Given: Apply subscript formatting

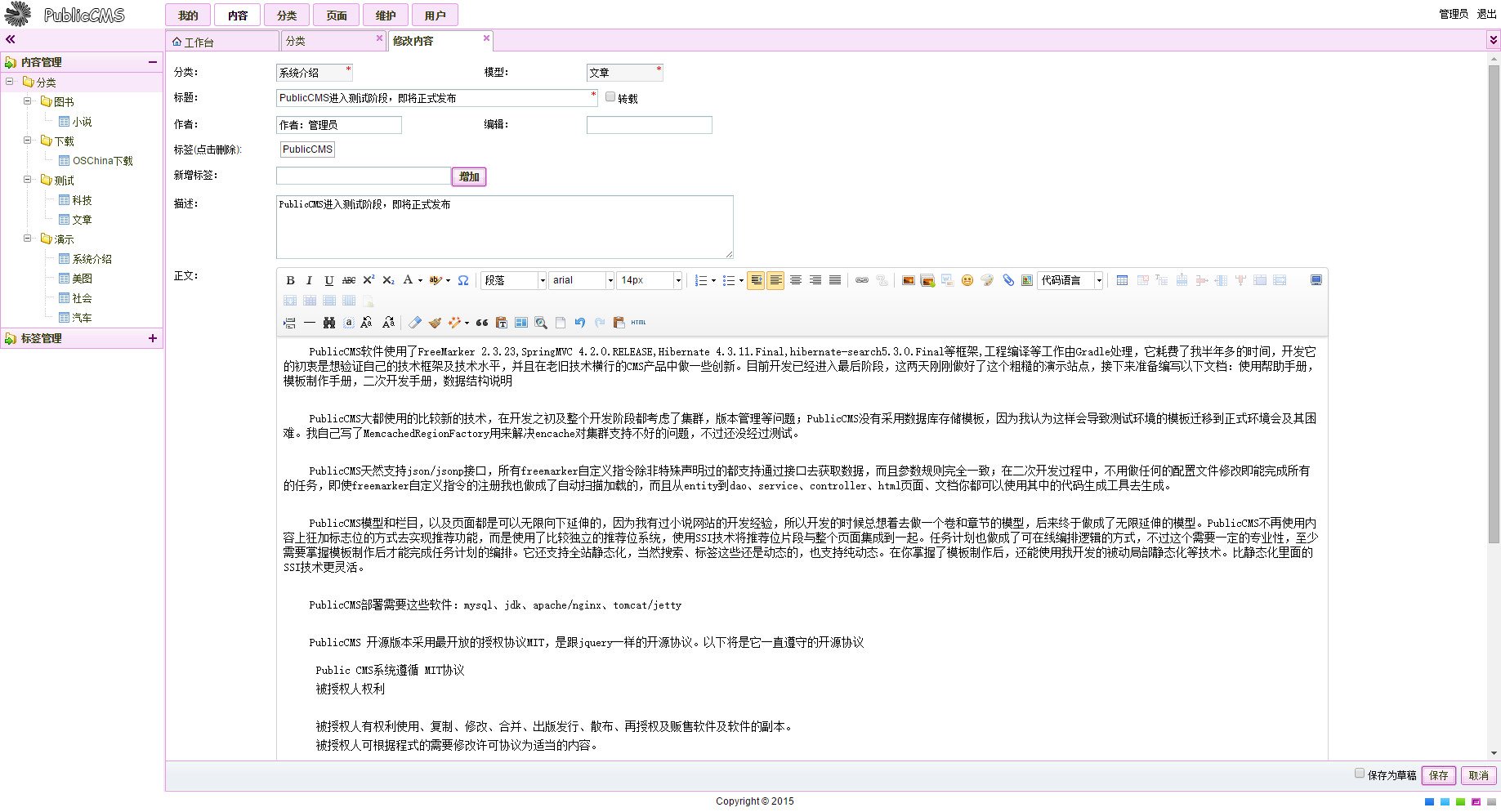Looking at the screenshot, I should (x=388, y=280).
